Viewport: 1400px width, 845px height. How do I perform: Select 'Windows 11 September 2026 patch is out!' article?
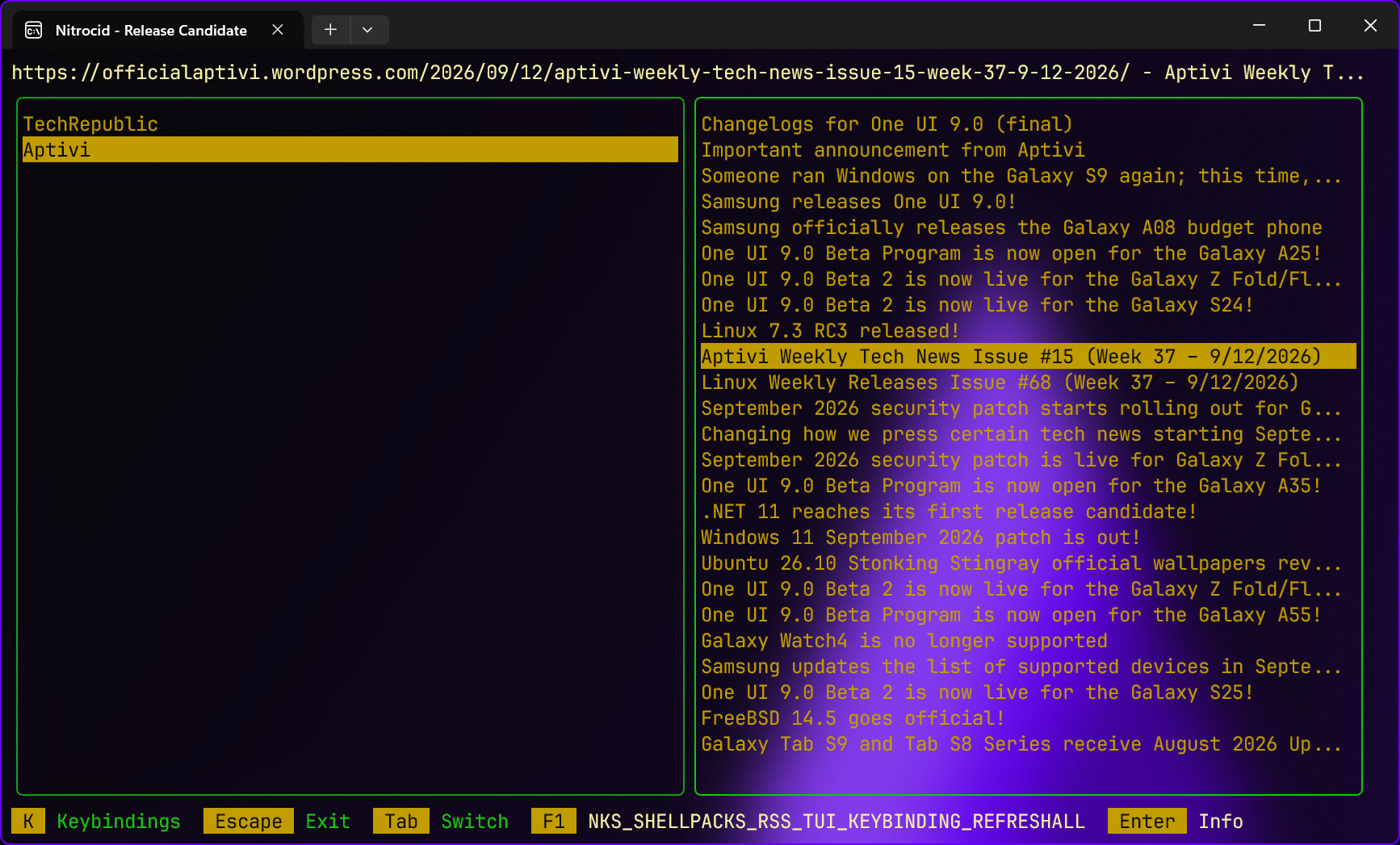coord(1029,538)
